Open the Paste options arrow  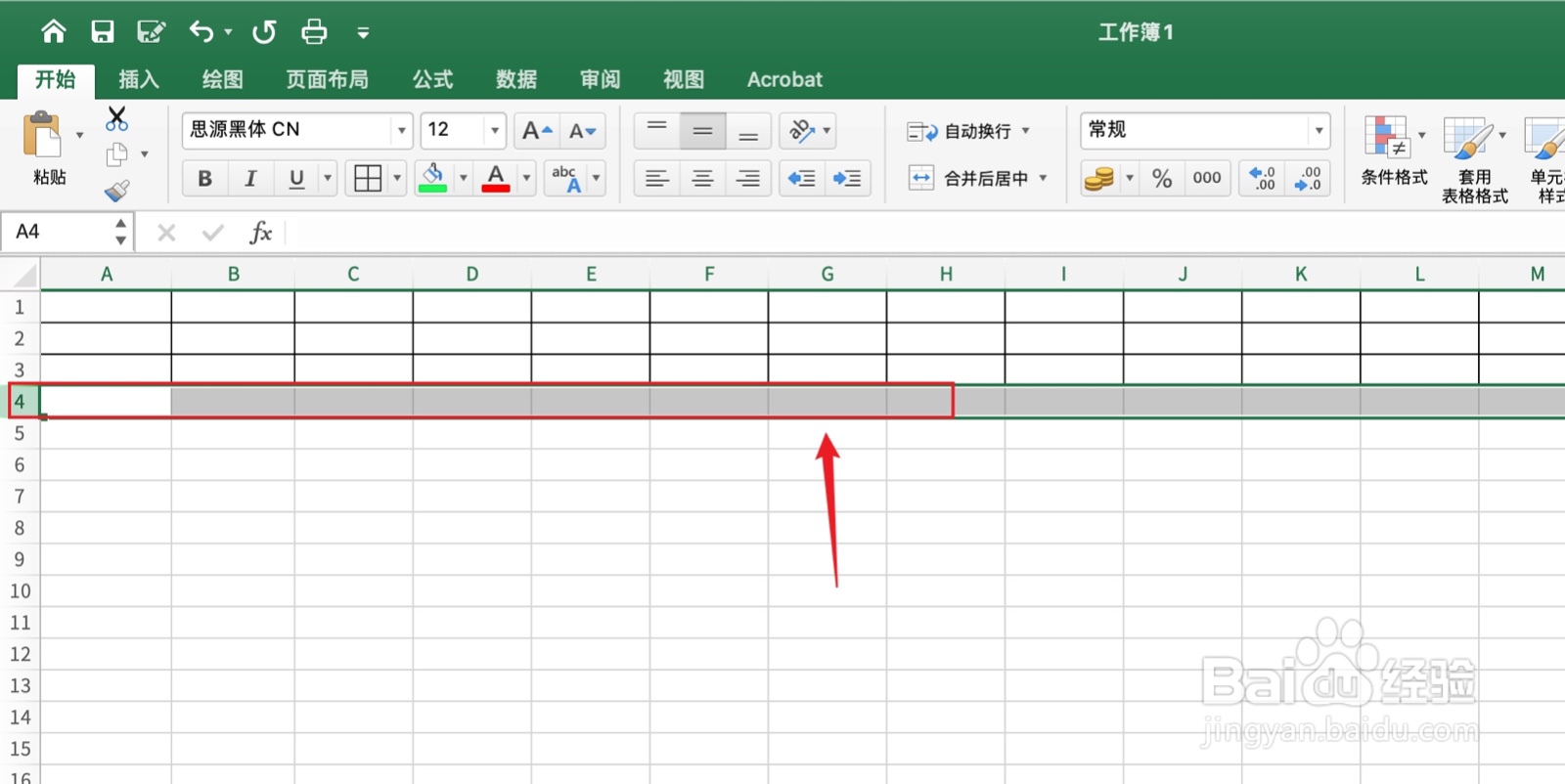tap(80, 135)
